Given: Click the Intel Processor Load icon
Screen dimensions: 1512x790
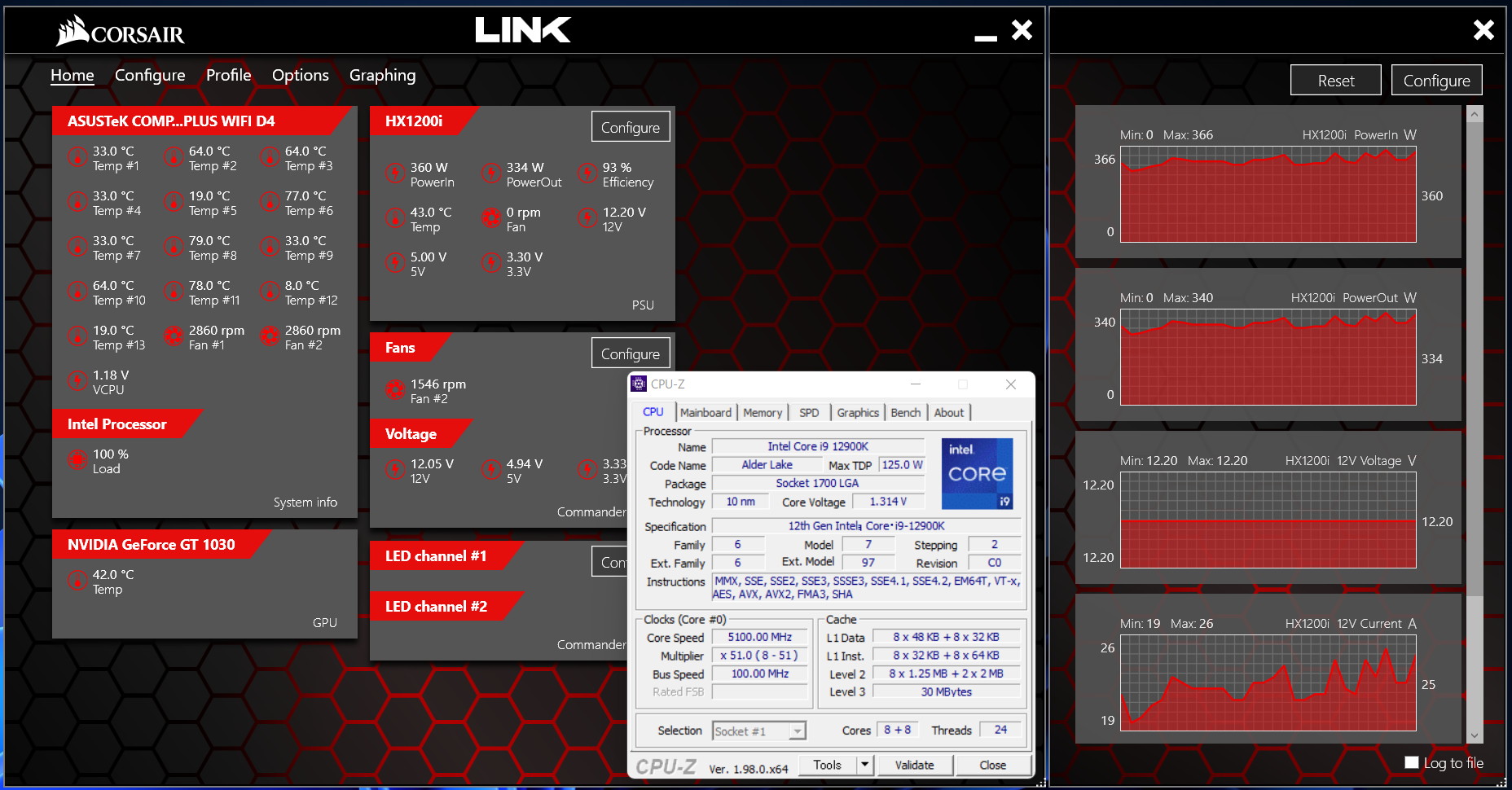Looking at the screenshot, I should (77, 459).
